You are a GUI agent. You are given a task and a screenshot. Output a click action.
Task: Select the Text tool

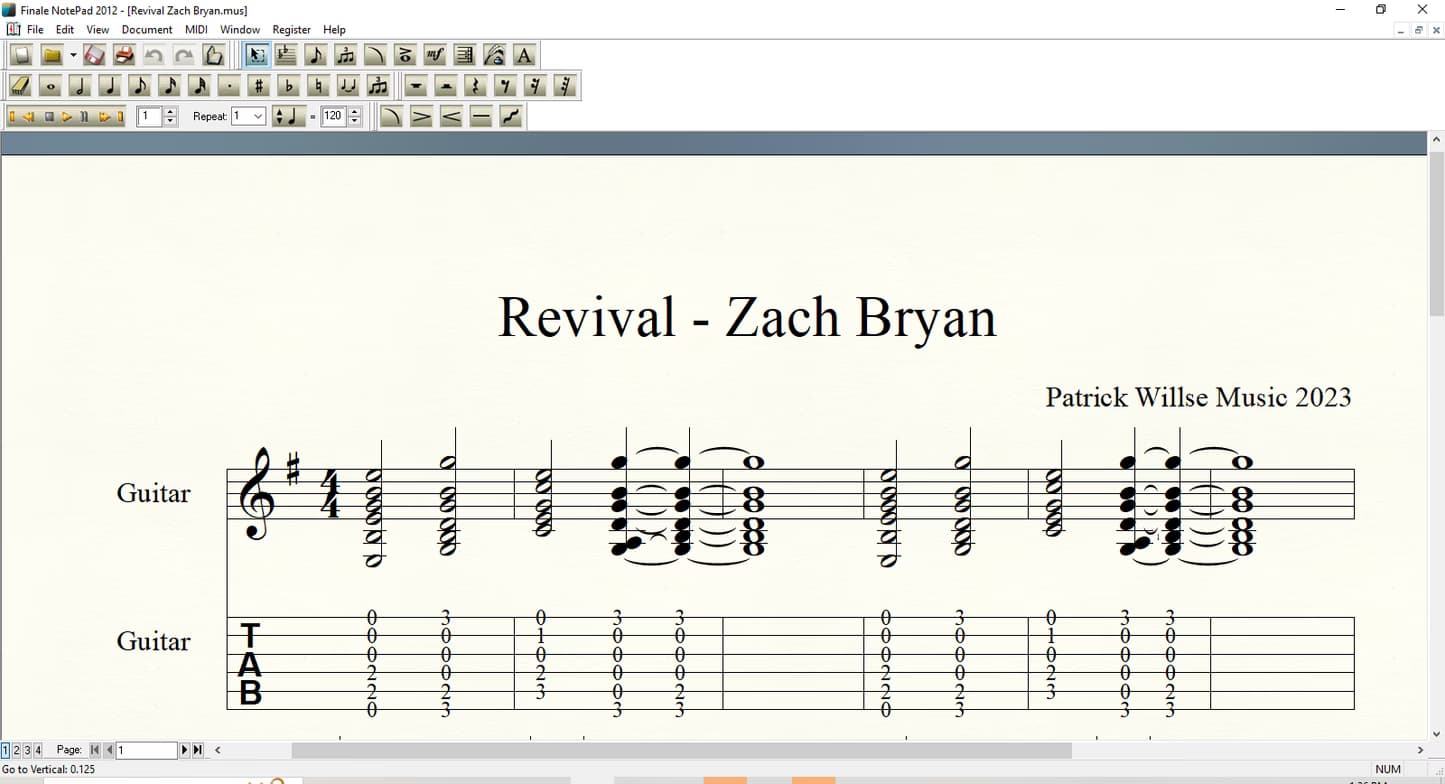[524, 55]
